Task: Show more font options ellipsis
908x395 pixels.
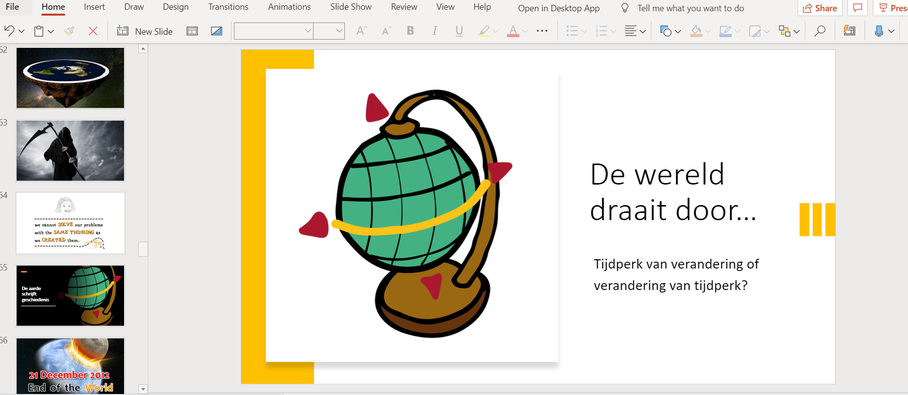Action: [542, 31]
